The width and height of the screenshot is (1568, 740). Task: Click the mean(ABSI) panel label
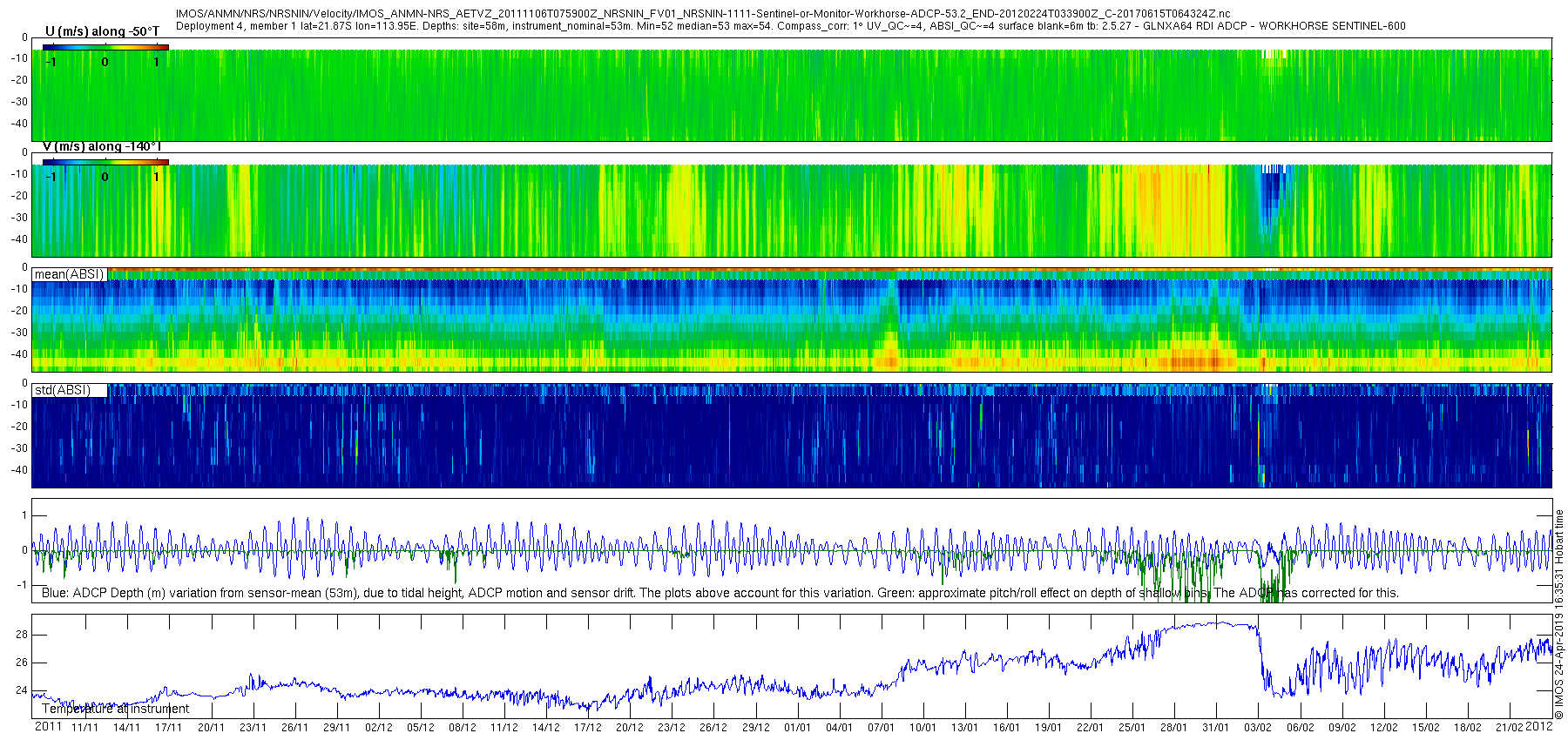69,274
